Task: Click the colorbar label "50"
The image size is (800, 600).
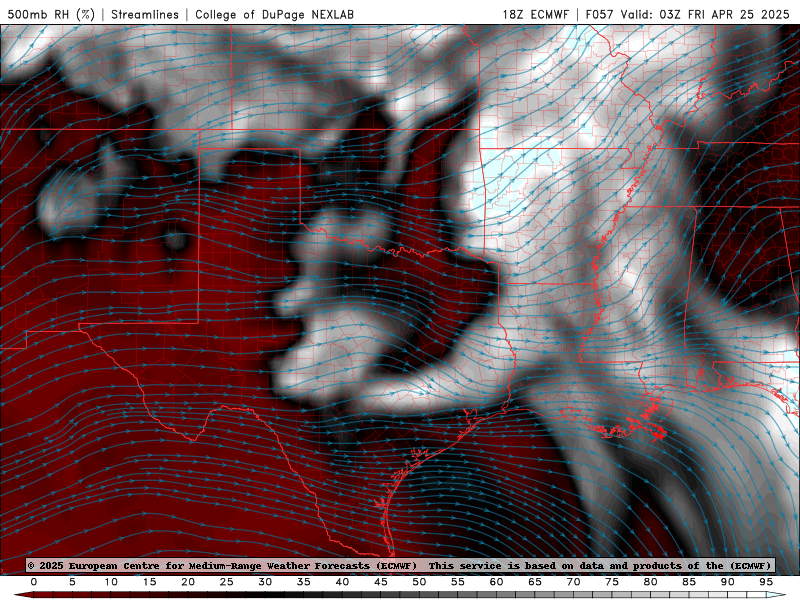Action: [419, 582]
